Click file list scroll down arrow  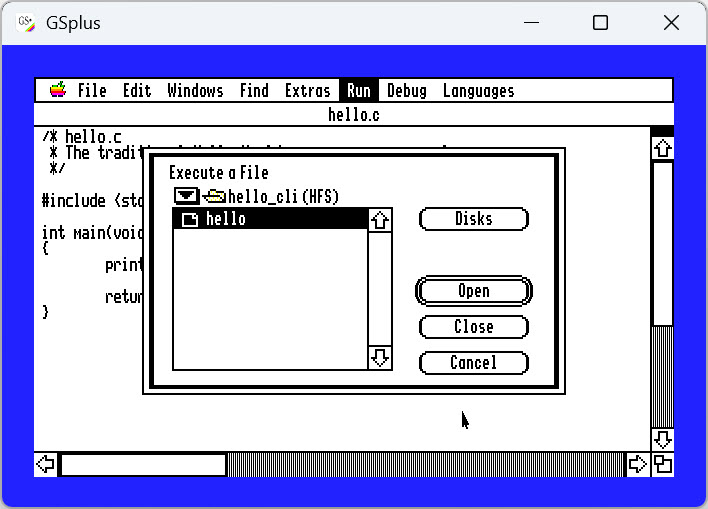pos(380,358)
